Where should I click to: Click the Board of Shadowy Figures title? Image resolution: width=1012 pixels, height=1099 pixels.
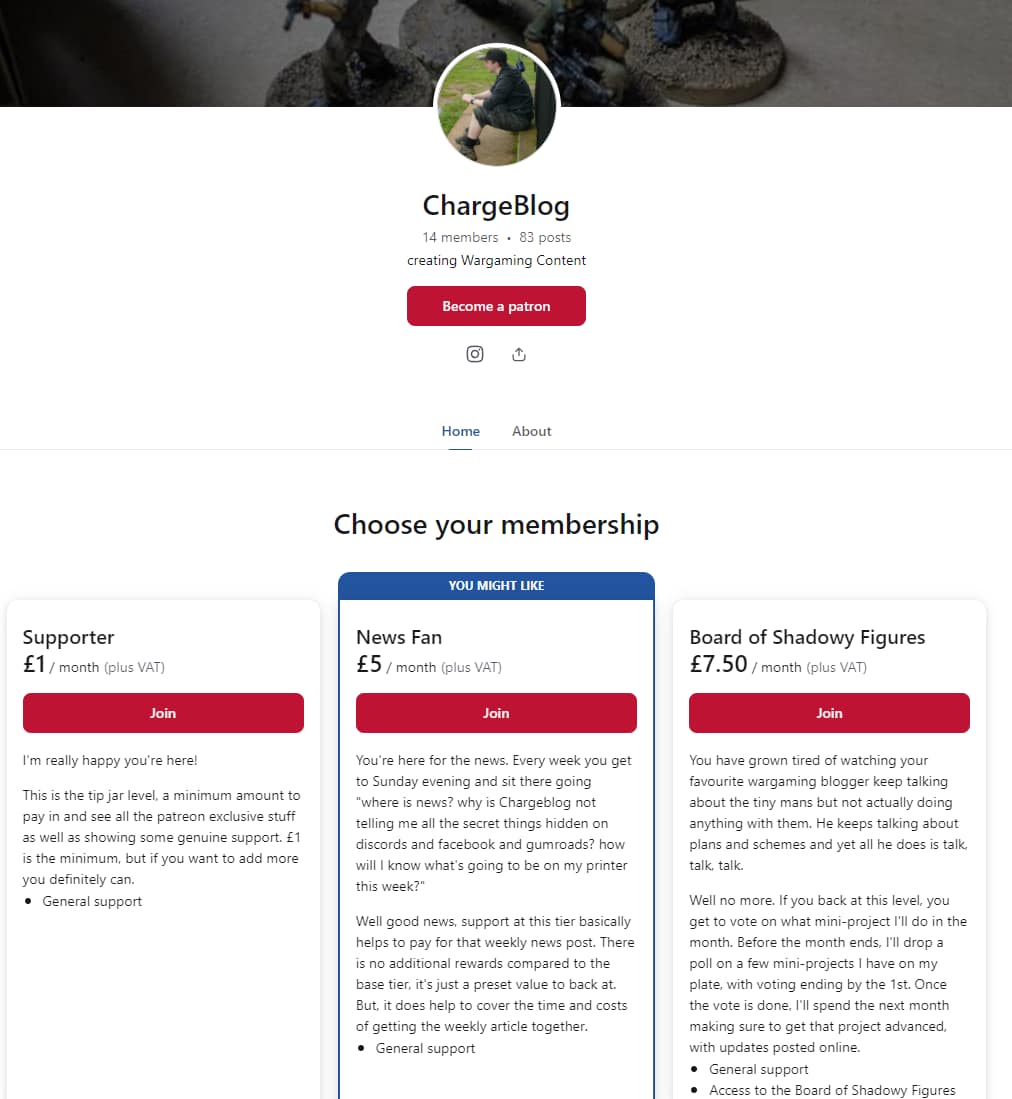807,637
